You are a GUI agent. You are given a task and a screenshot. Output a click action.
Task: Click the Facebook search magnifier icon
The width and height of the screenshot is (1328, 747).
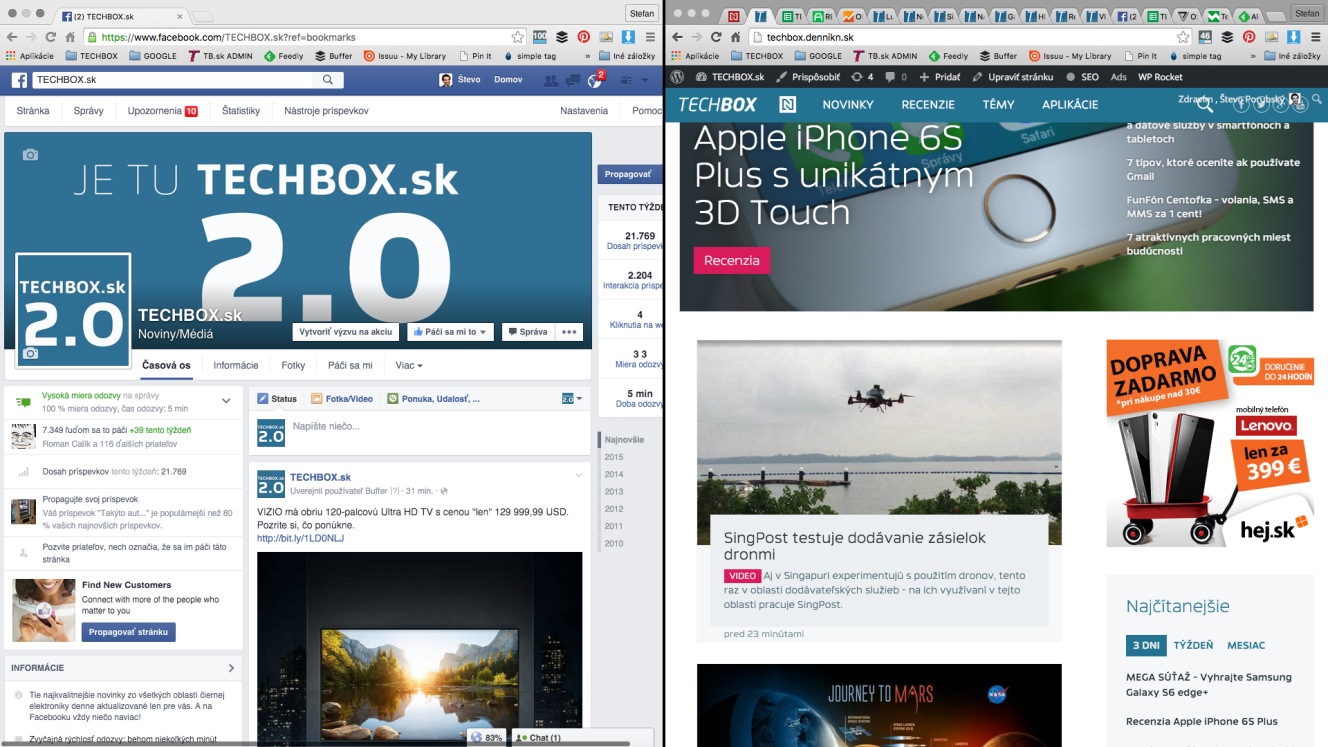[x=327, y=79]
